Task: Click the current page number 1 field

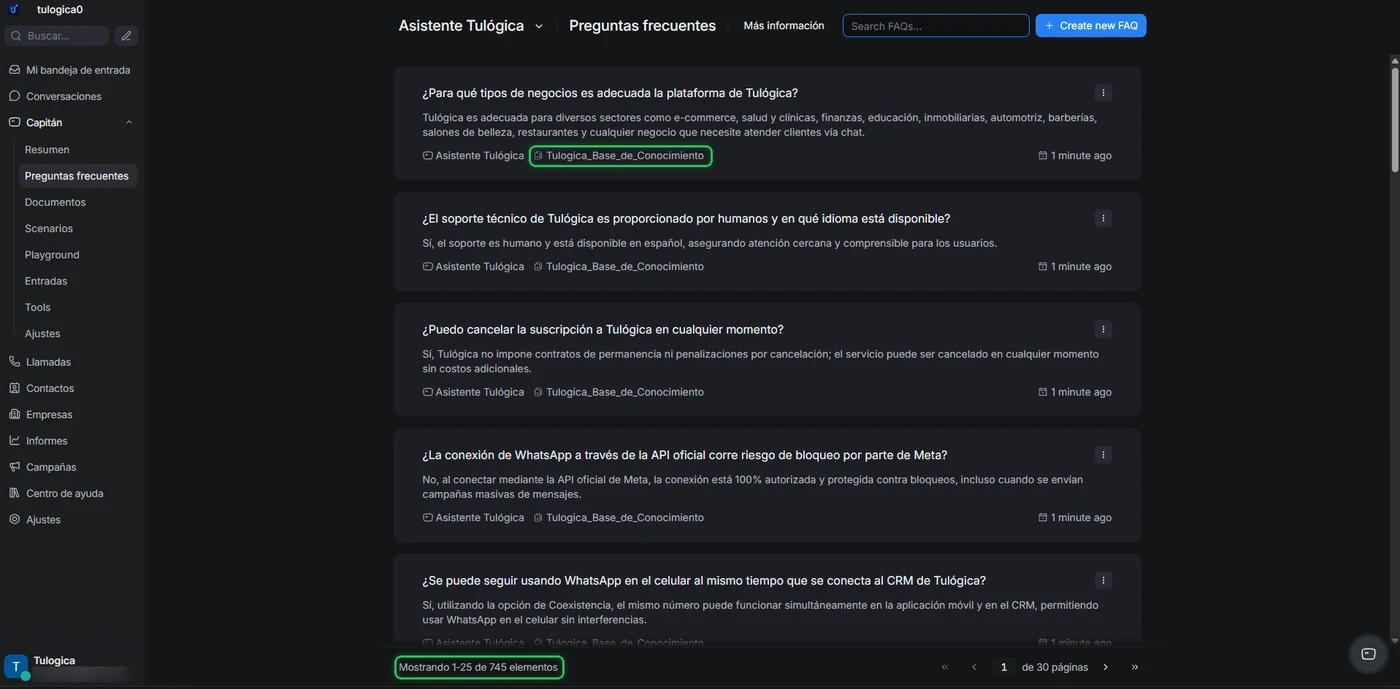Action: click(1004, 667)
